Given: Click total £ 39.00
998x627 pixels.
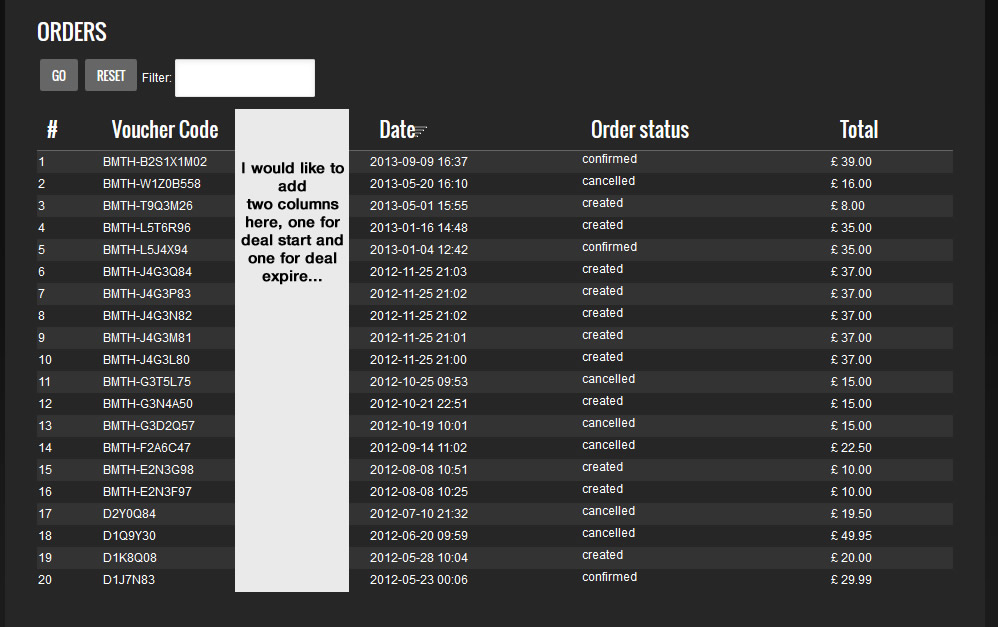Looking at the screenshot, I should pos(851,162).
